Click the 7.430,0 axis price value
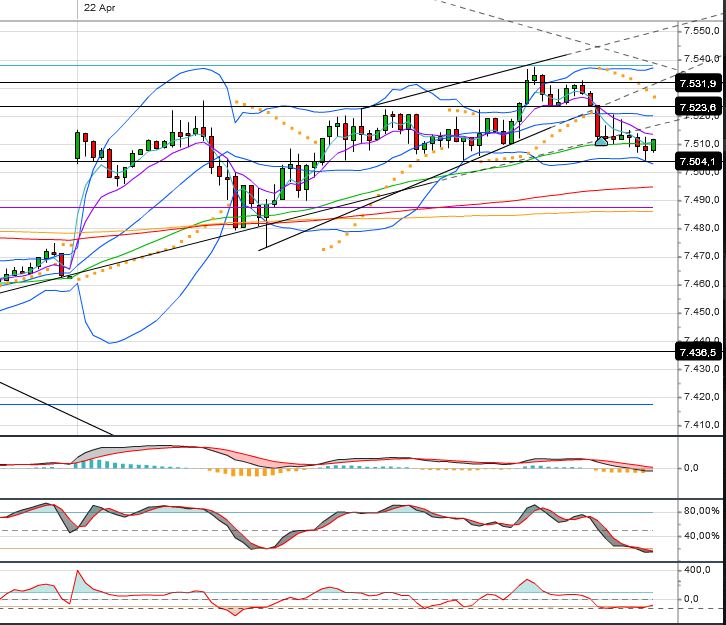Viewport: 726px width, 625px height. pyautogui.click(x=701, y=369)
